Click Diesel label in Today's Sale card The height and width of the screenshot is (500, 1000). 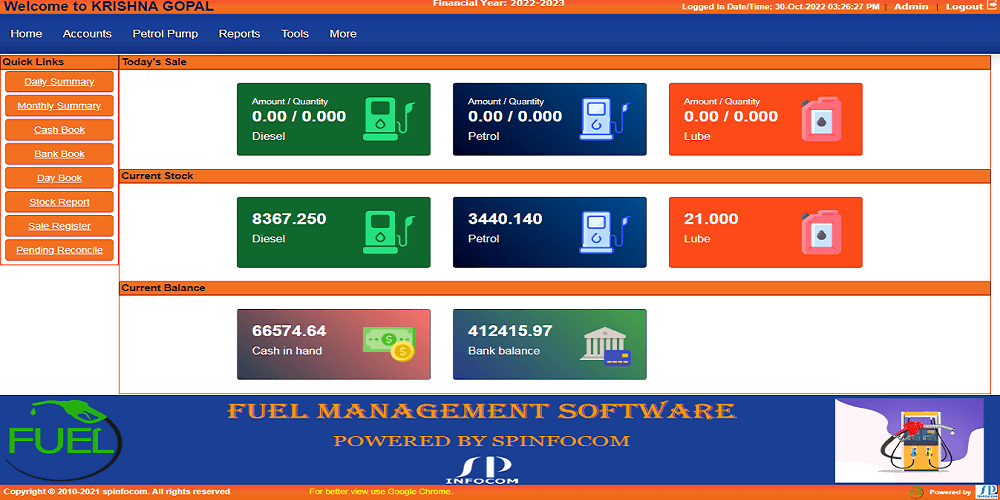268,136
